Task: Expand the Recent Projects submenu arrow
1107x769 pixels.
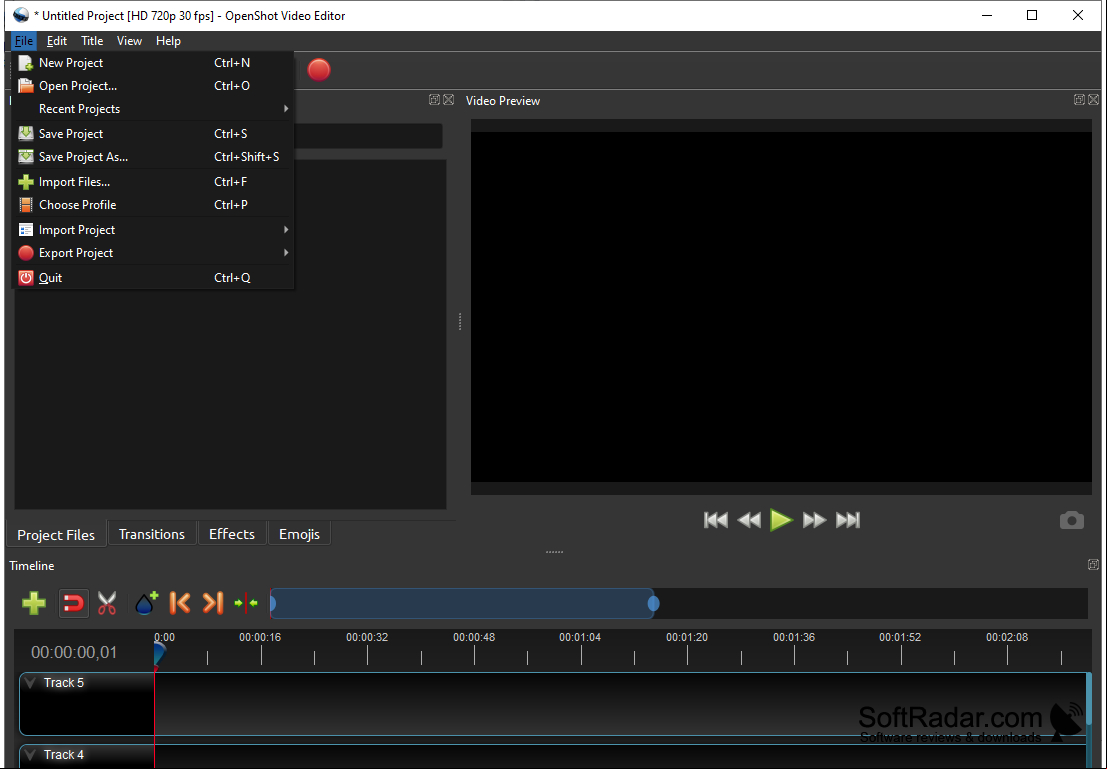Action: click(286, 109)
